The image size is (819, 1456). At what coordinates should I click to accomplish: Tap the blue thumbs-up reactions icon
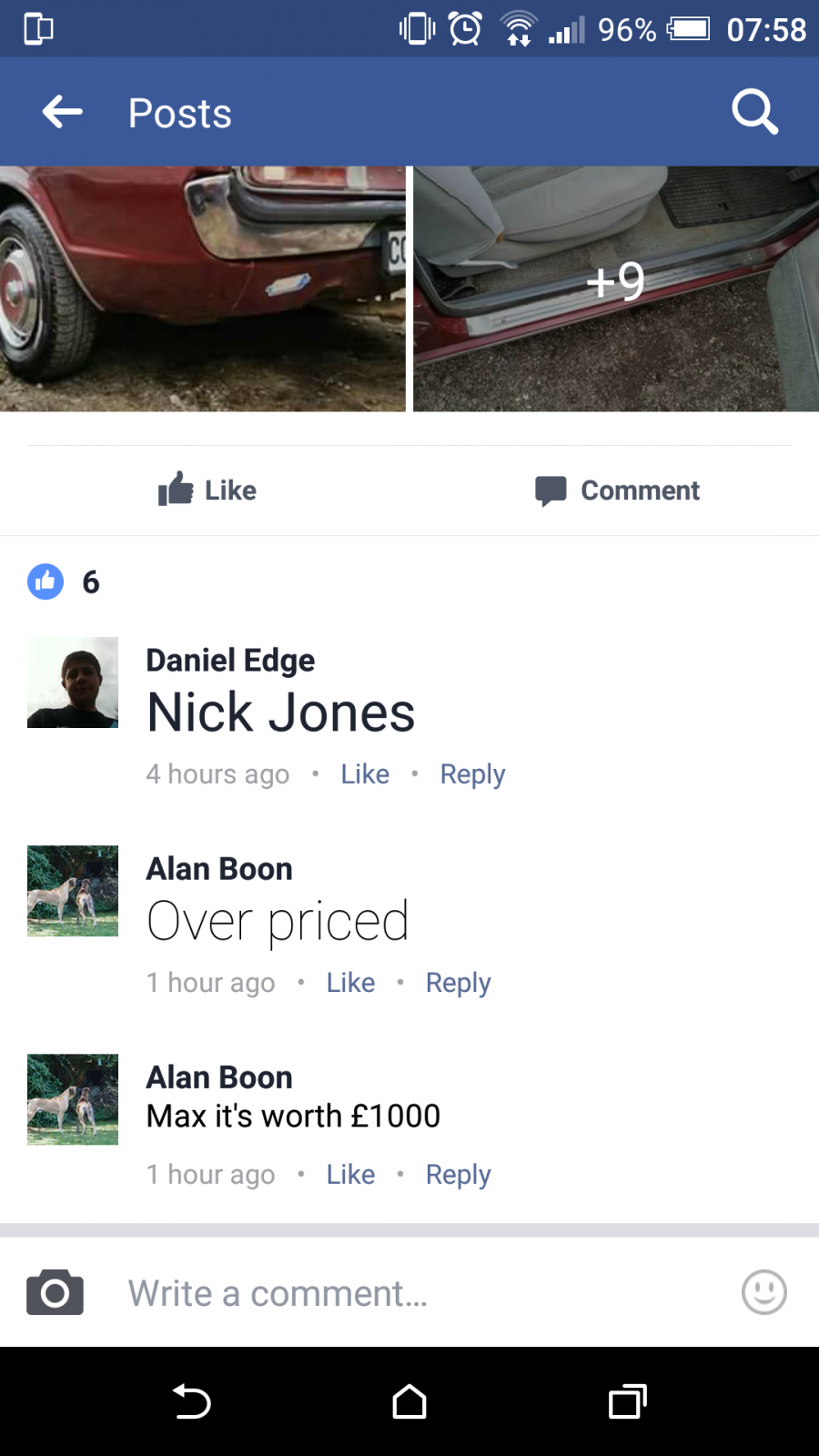point(45,581)
